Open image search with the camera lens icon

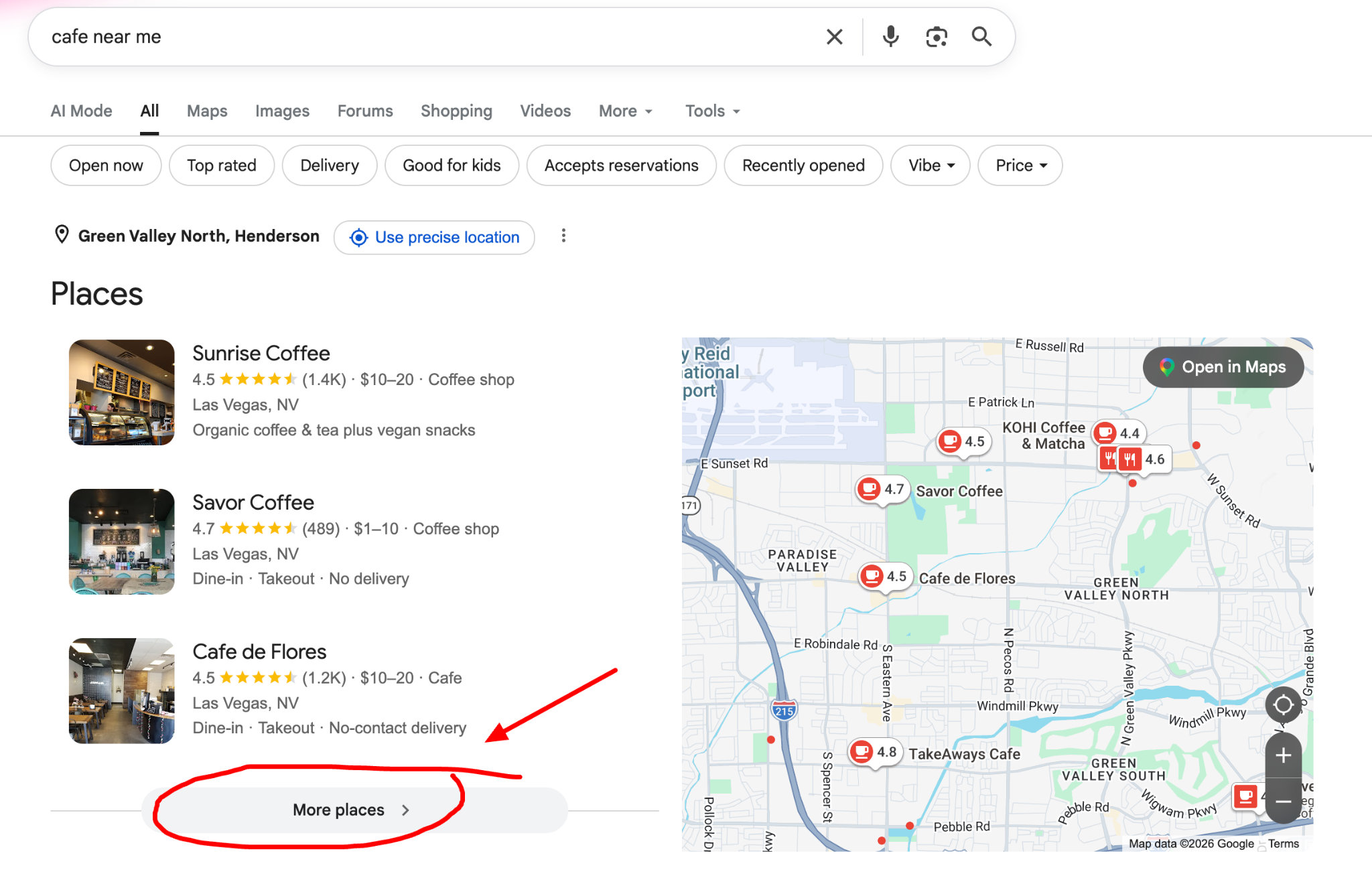(x=937, y=37)
